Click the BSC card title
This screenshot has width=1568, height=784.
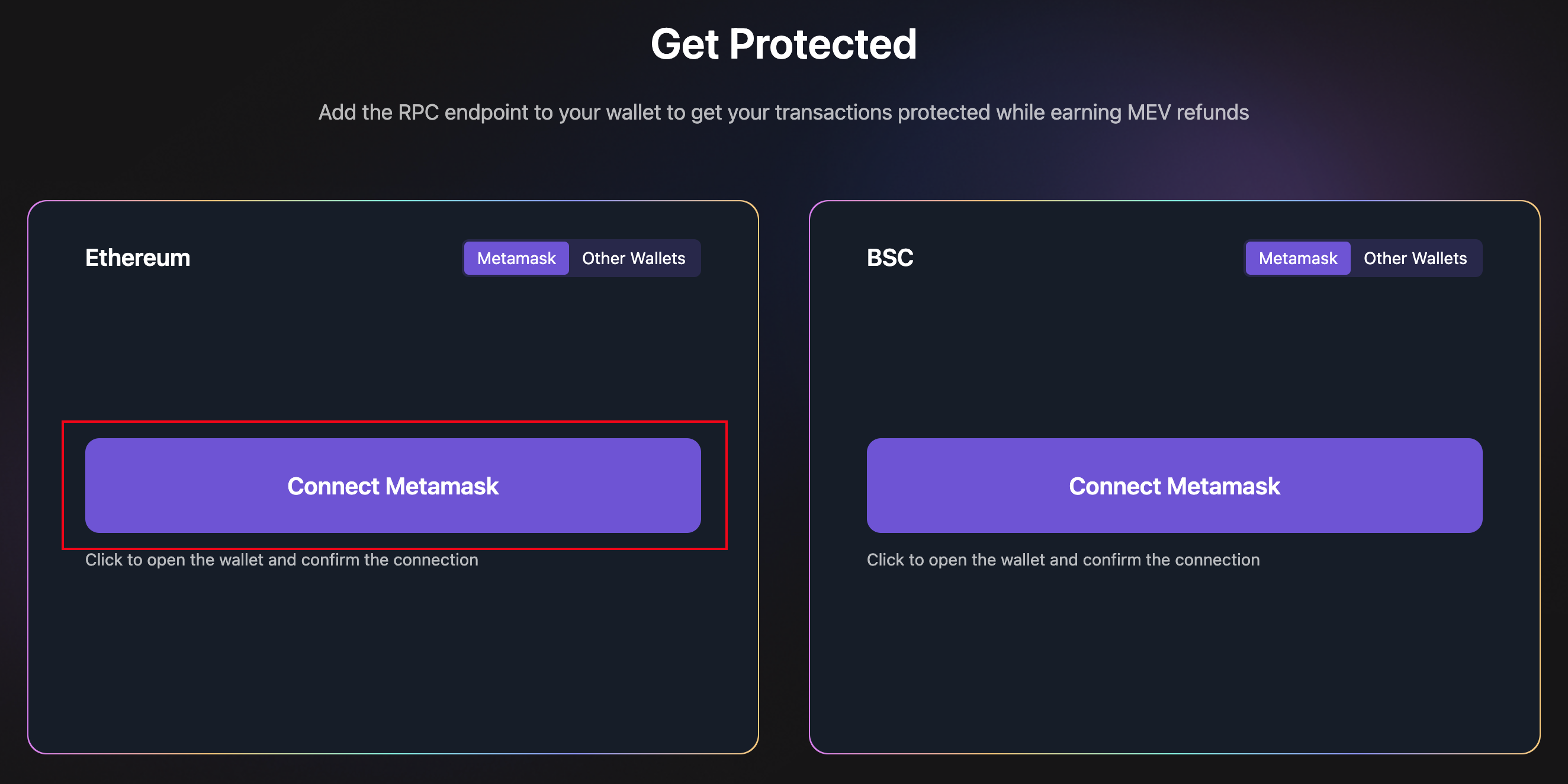[x=889, y=258]
